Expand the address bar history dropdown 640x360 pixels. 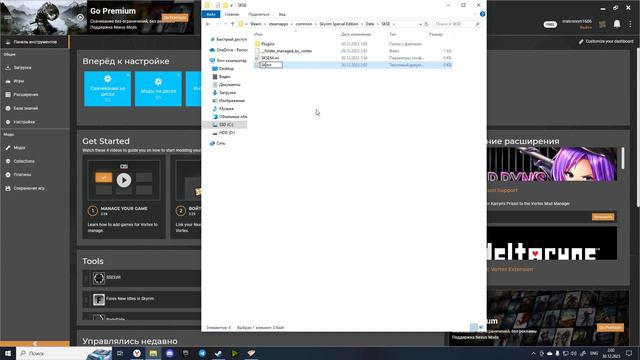420,24
